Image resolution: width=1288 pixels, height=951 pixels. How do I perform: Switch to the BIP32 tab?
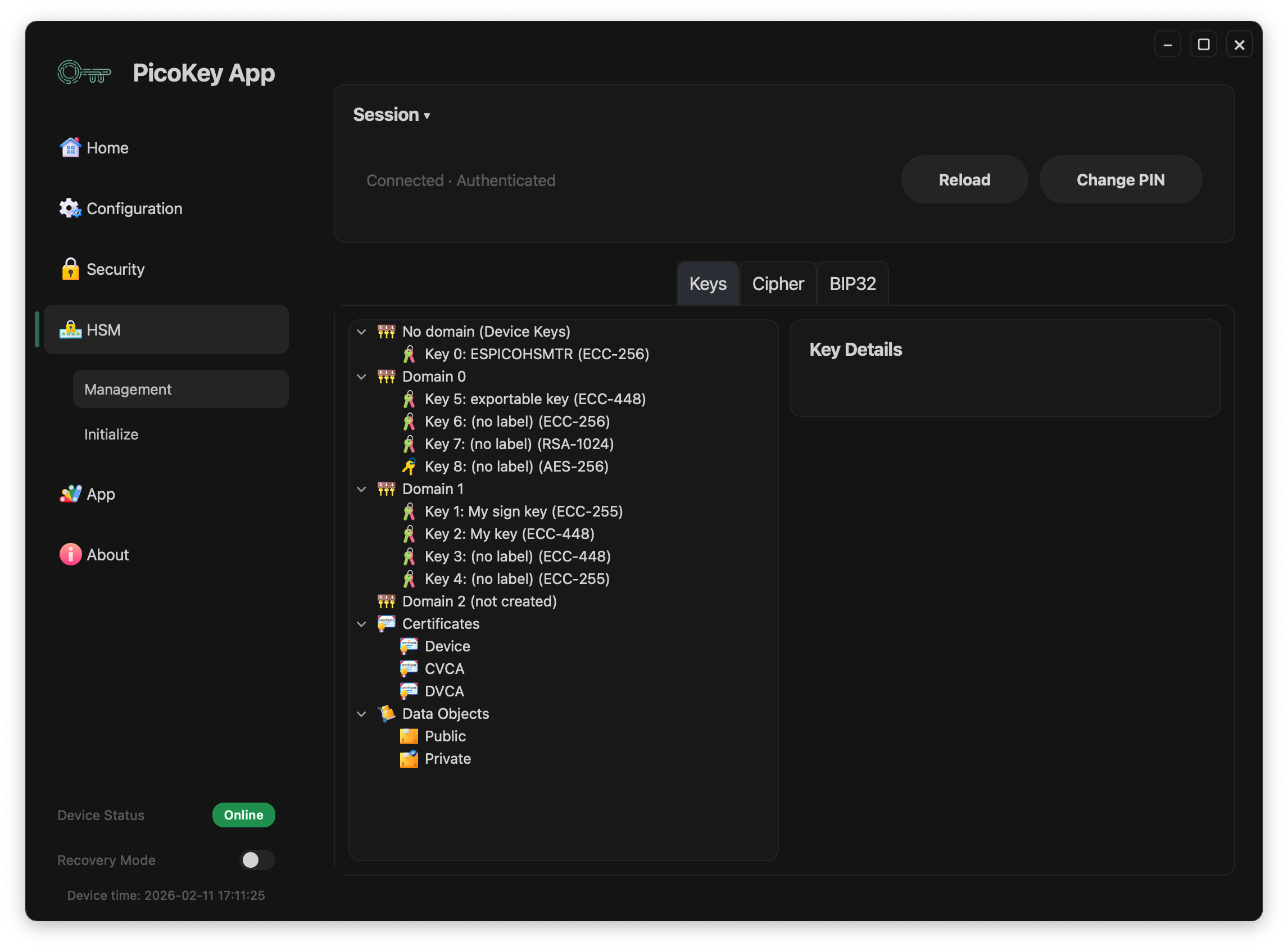point(852,284)
